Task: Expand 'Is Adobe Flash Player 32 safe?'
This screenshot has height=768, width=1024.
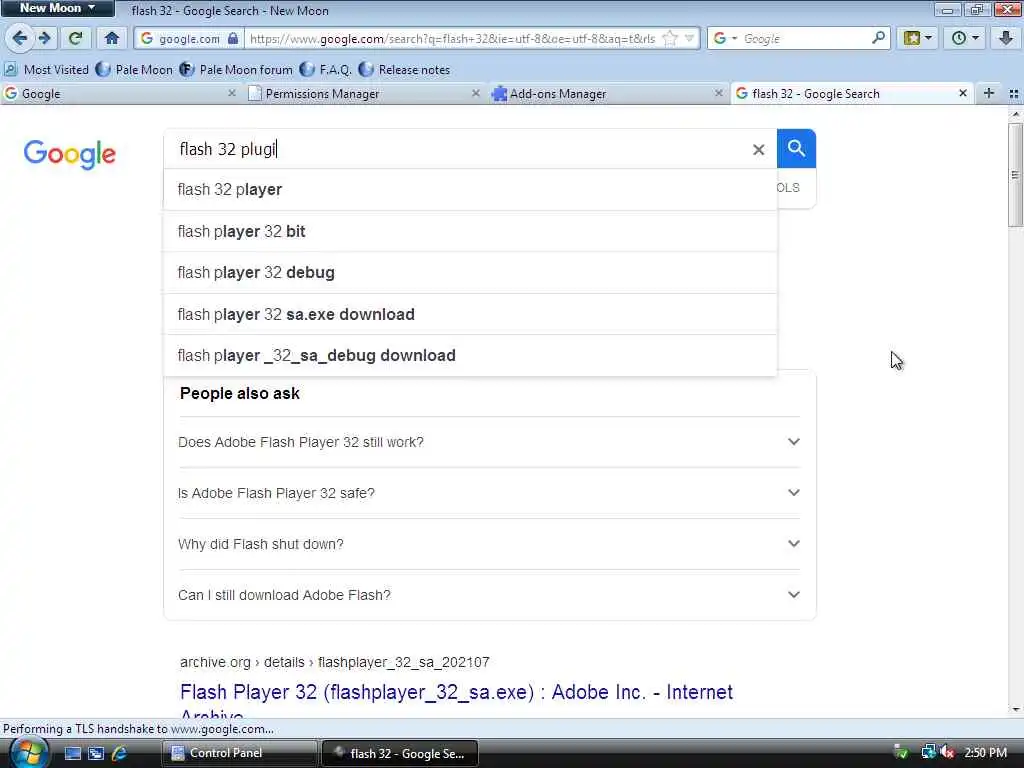Action: pos(489,493)
